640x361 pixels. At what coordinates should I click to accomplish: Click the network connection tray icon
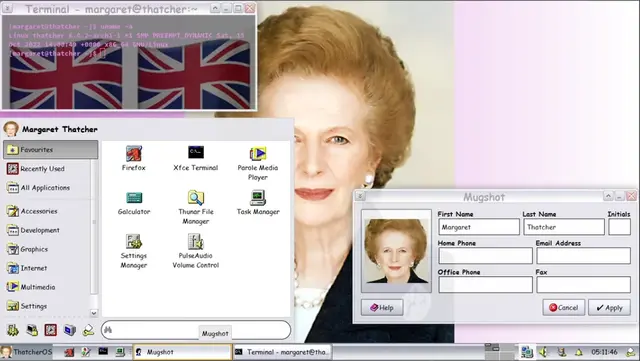527,352
